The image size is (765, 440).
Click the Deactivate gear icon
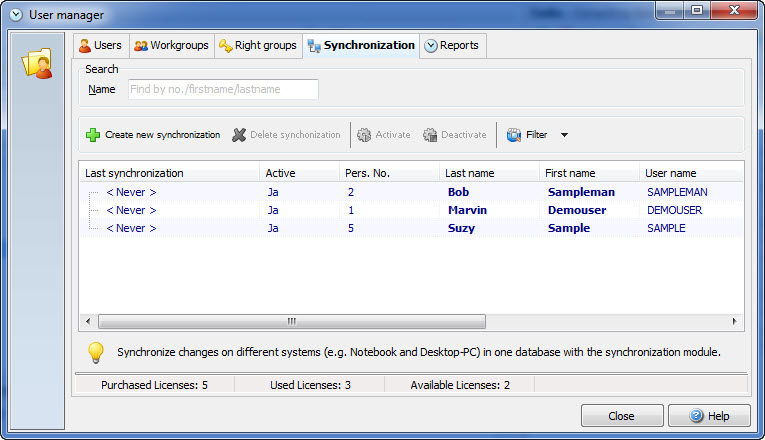pos(430,135)
